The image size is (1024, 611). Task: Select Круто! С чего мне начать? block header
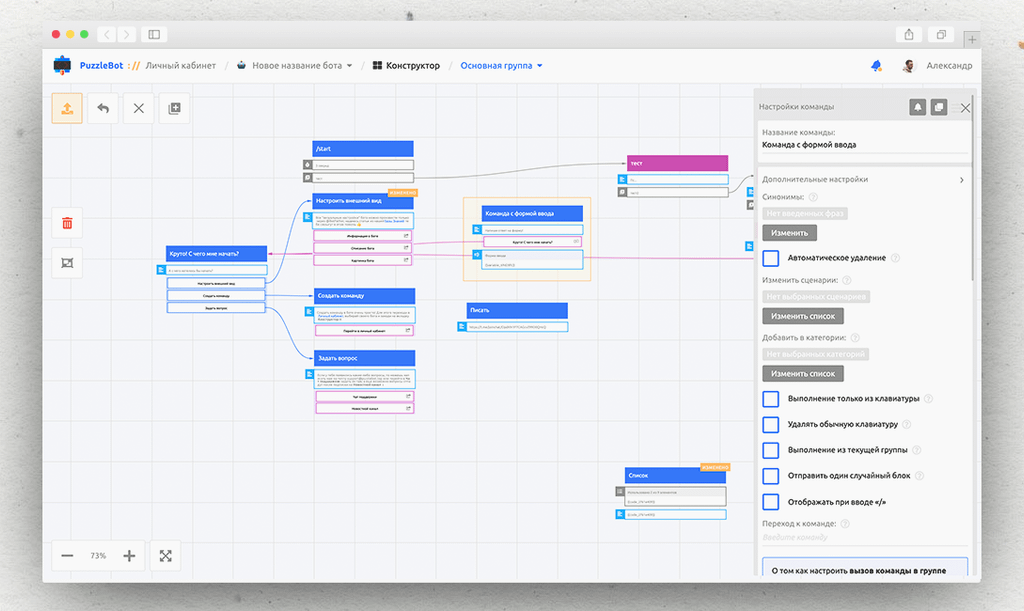click(217, 253)
